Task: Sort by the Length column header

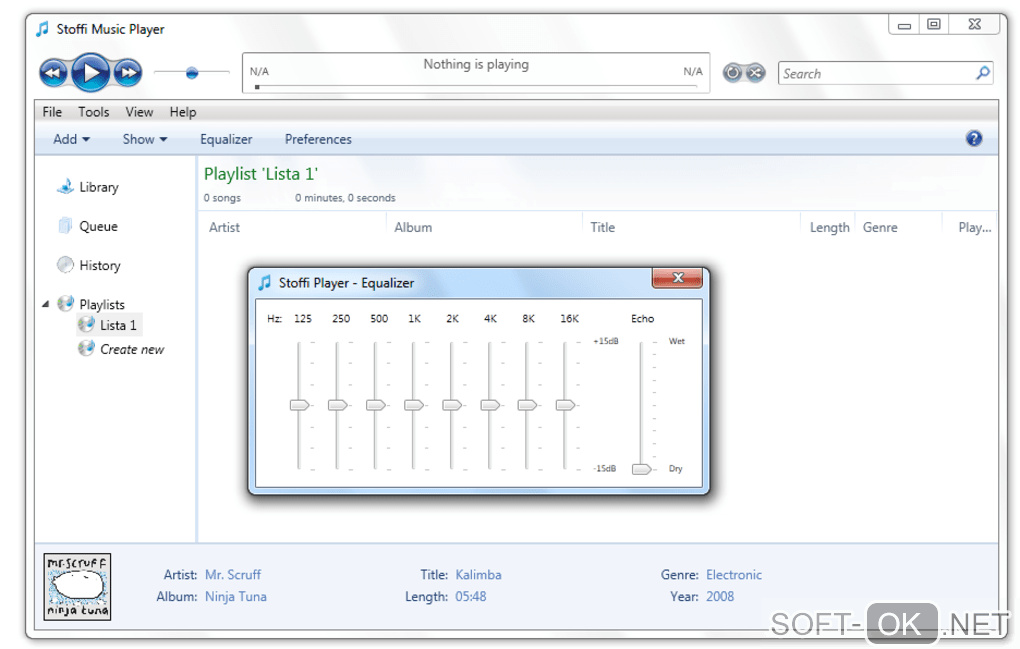Action: coord(829,228)
